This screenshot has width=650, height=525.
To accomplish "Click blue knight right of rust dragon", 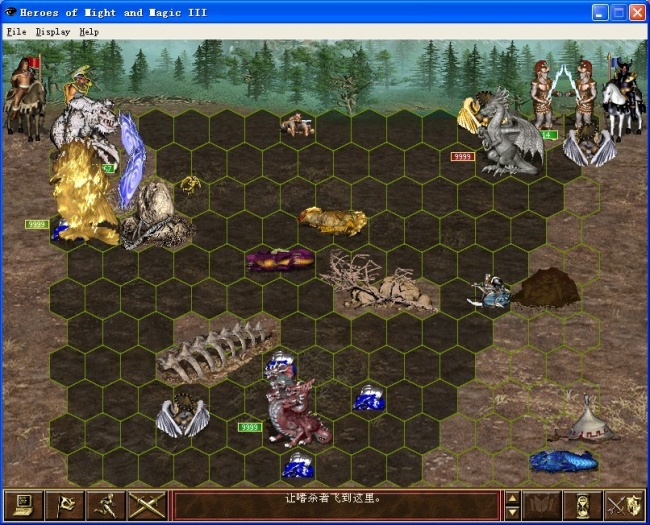I will click(x=369, y=398).
